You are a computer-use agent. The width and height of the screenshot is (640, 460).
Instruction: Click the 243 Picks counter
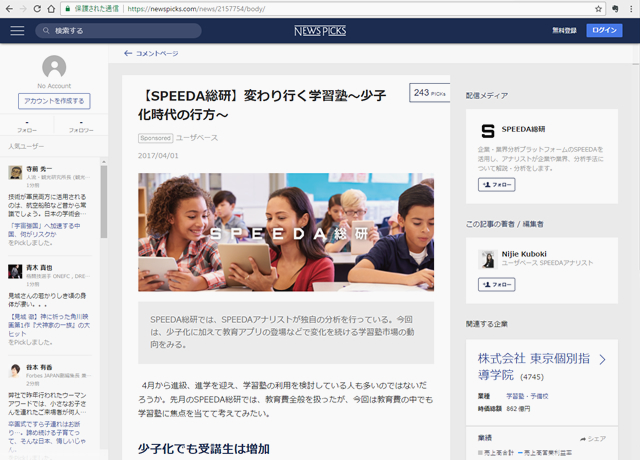click(429, 92)
